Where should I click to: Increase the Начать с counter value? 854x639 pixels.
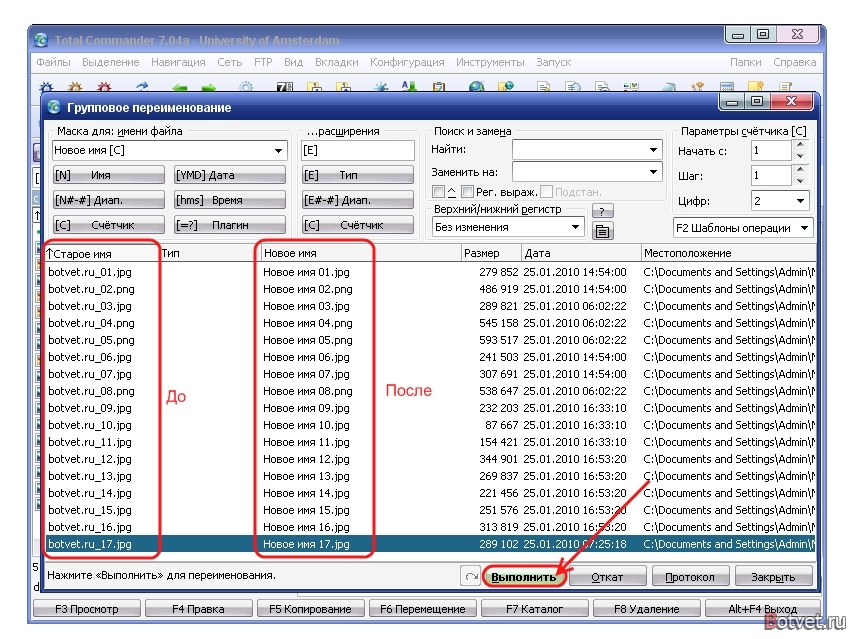(x=800, y=145)
